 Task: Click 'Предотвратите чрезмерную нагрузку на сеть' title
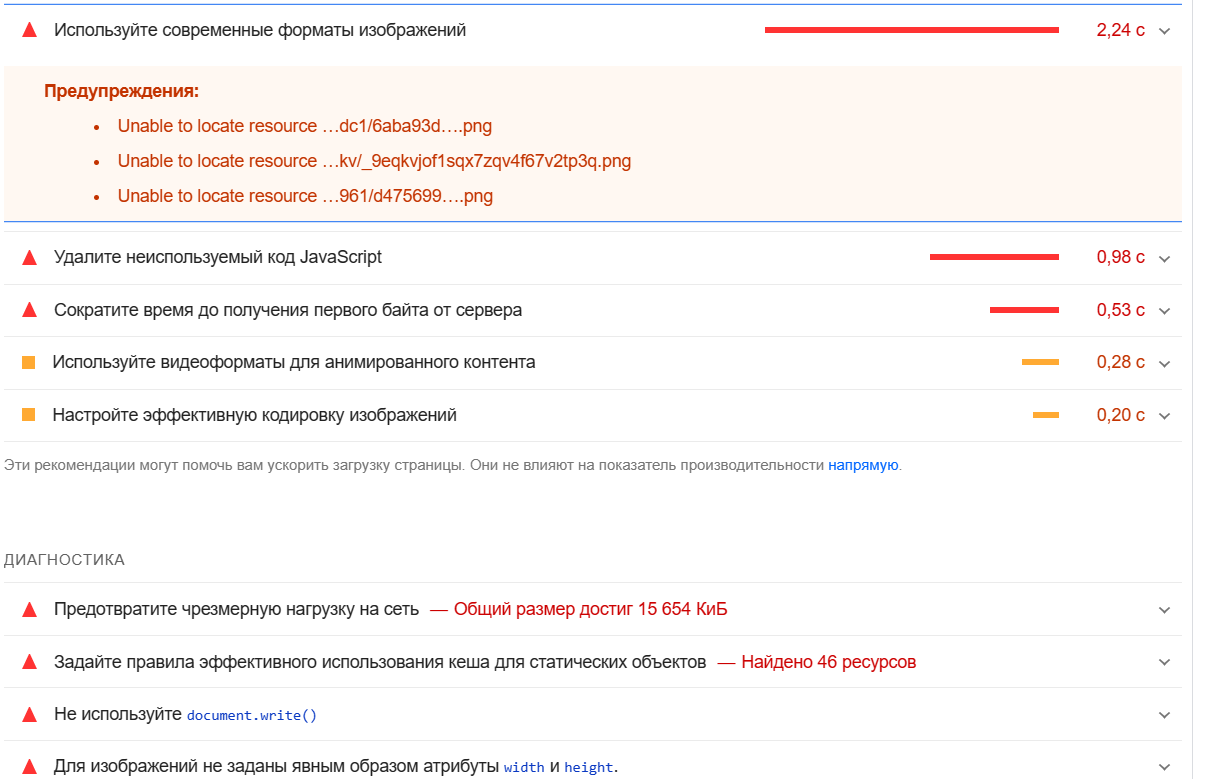click(x=236, y=609)
